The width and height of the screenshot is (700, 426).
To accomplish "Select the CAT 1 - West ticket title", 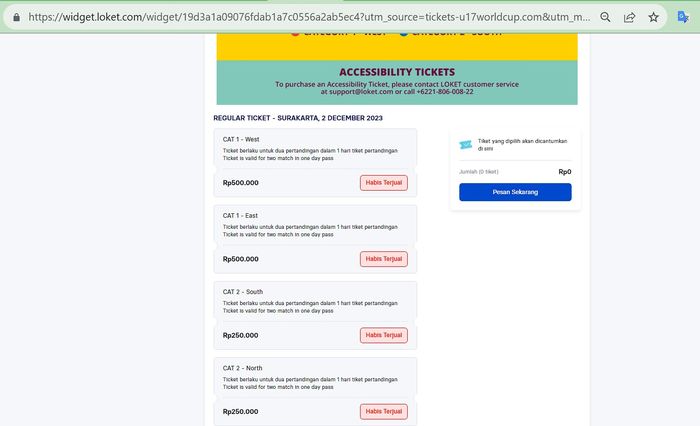I will (x=241, y=139).
